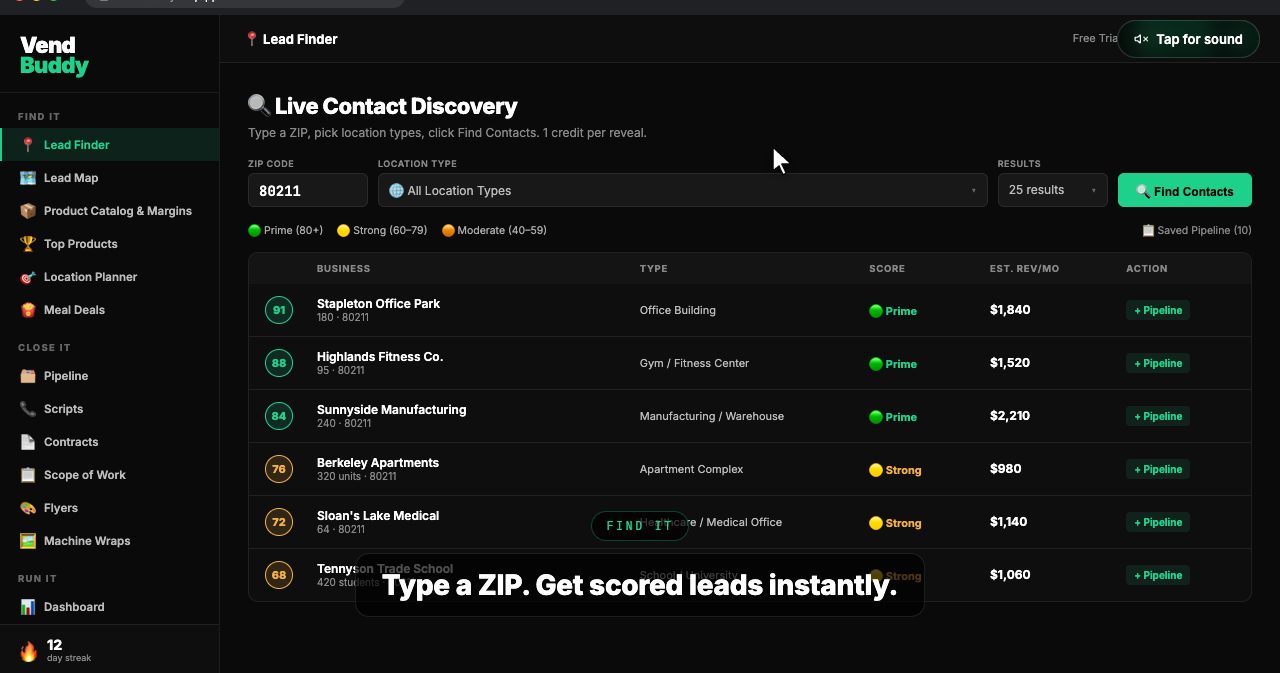Viewport: 1280px width, 673px height.
Task: Click the globe icon in Location Type field
Action: (x=396, y=190)
